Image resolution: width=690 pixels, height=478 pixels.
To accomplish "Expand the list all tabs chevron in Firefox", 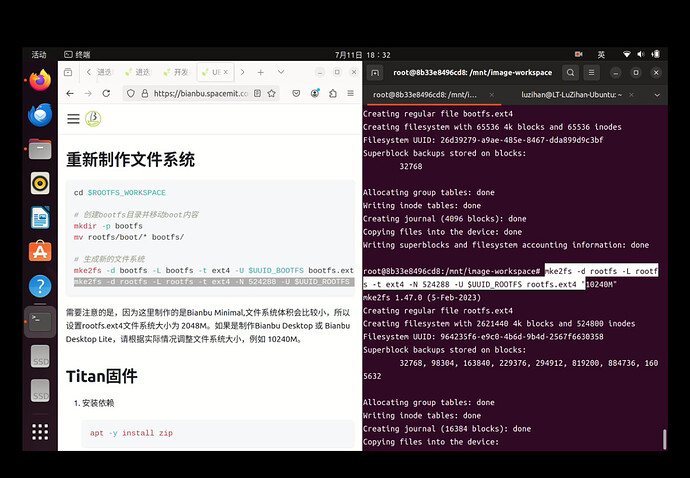I will [281, 72].
